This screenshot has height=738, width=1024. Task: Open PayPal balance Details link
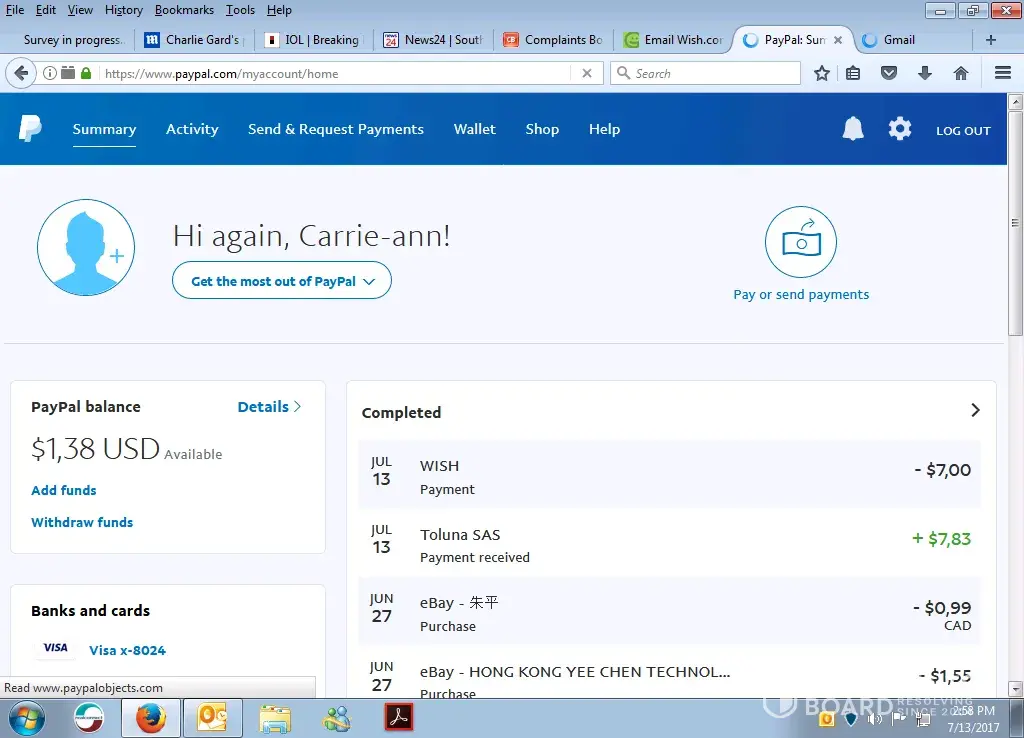268,407
